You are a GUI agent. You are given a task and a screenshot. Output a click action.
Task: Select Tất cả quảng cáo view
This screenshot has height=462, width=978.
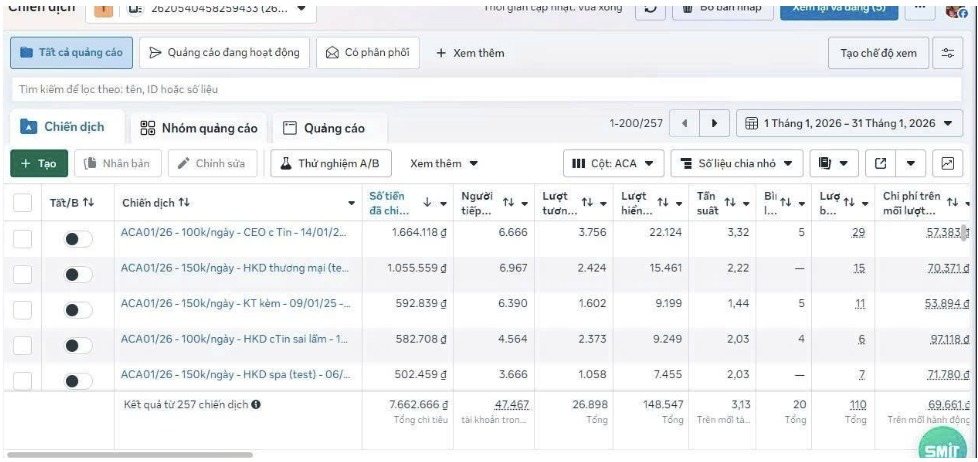(x=71, y=52)
